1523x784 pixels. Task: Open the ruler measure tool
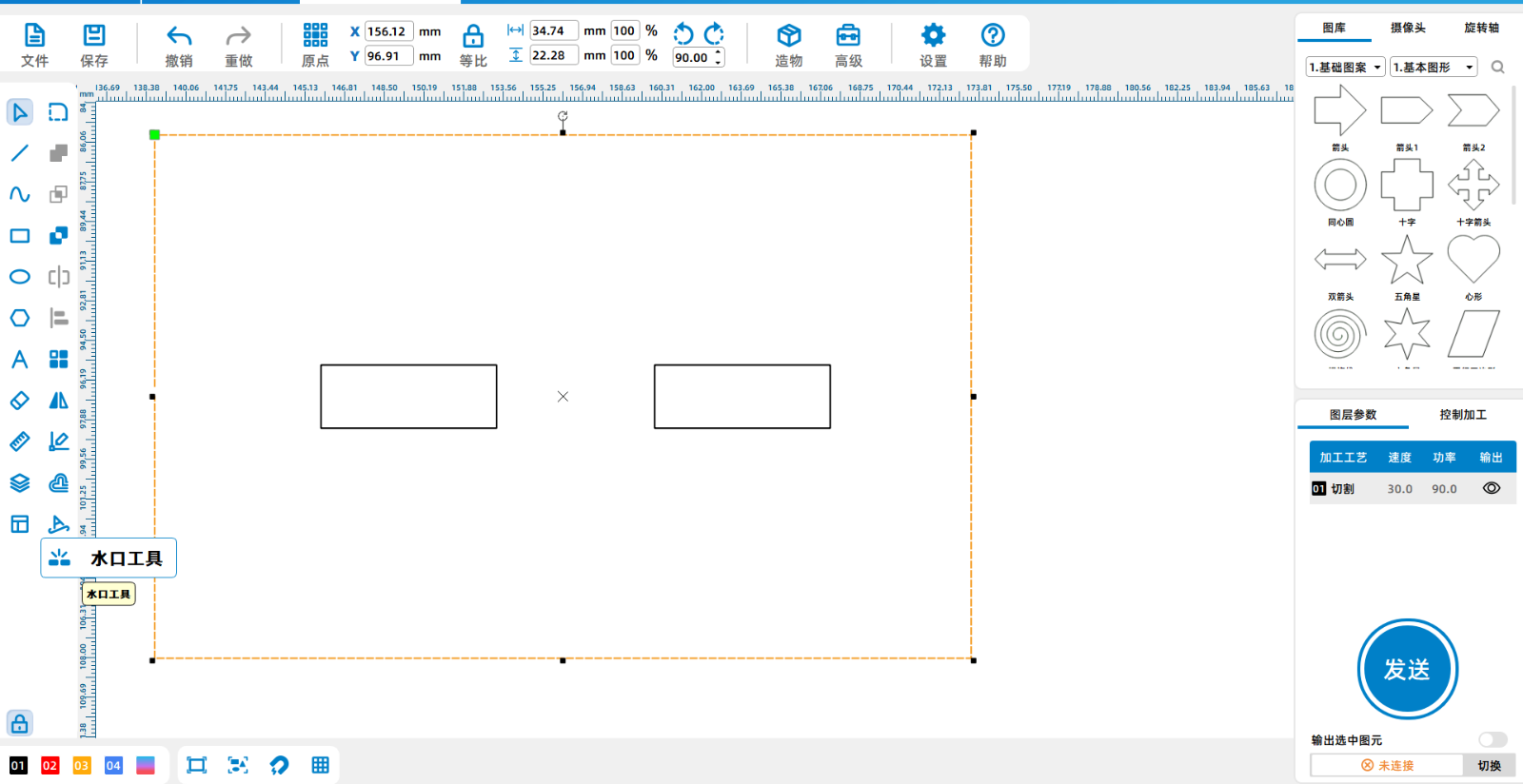(20, 441)
